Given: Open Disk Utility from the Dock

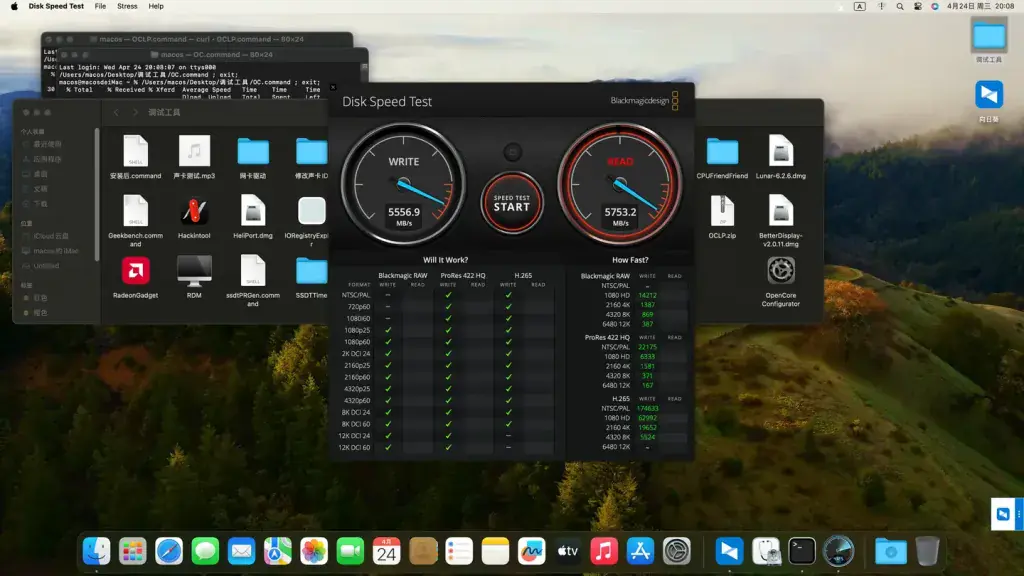Looking at the screenshot, I should pos(765,551).
